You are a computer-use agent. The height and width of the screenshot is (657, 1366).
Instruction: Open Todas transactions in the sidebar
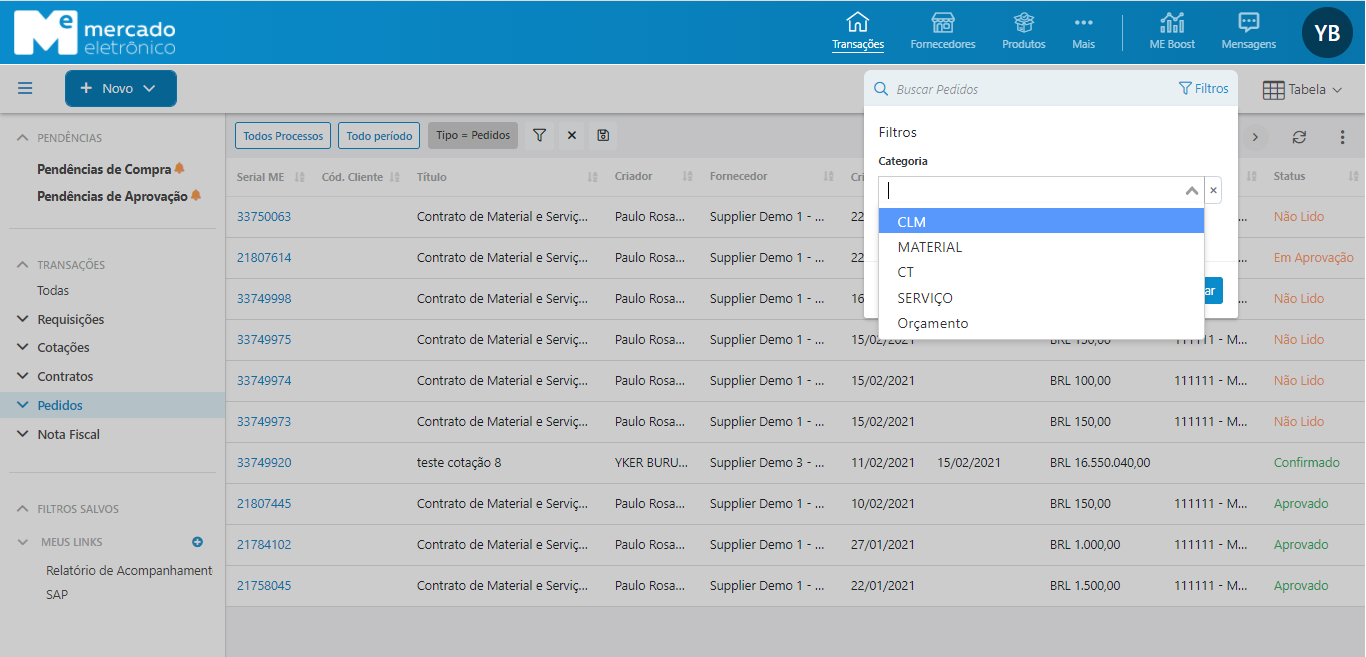pyautogui.click(x=53, y=291)
